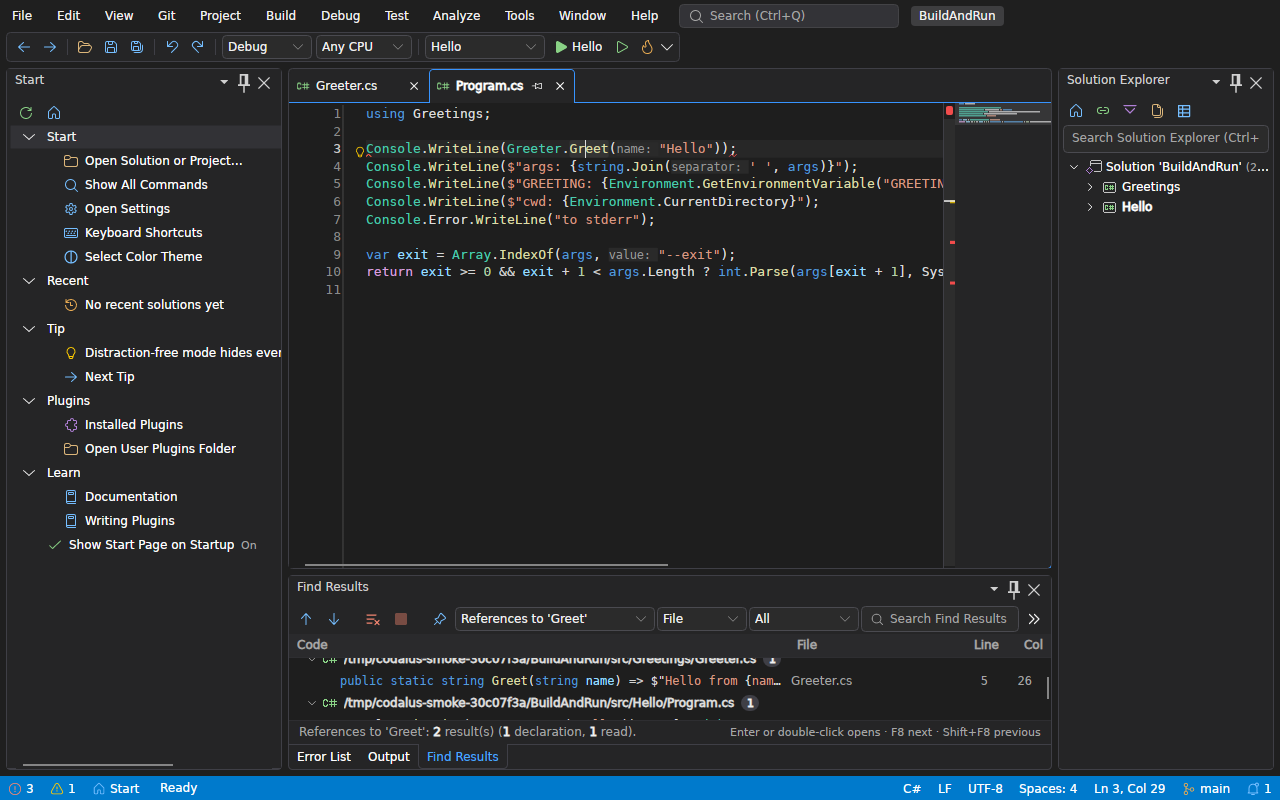Open the run options dropdown arrow beside the flame icon
Viewport: 1280px width, 800px height.
coord(667,47)
